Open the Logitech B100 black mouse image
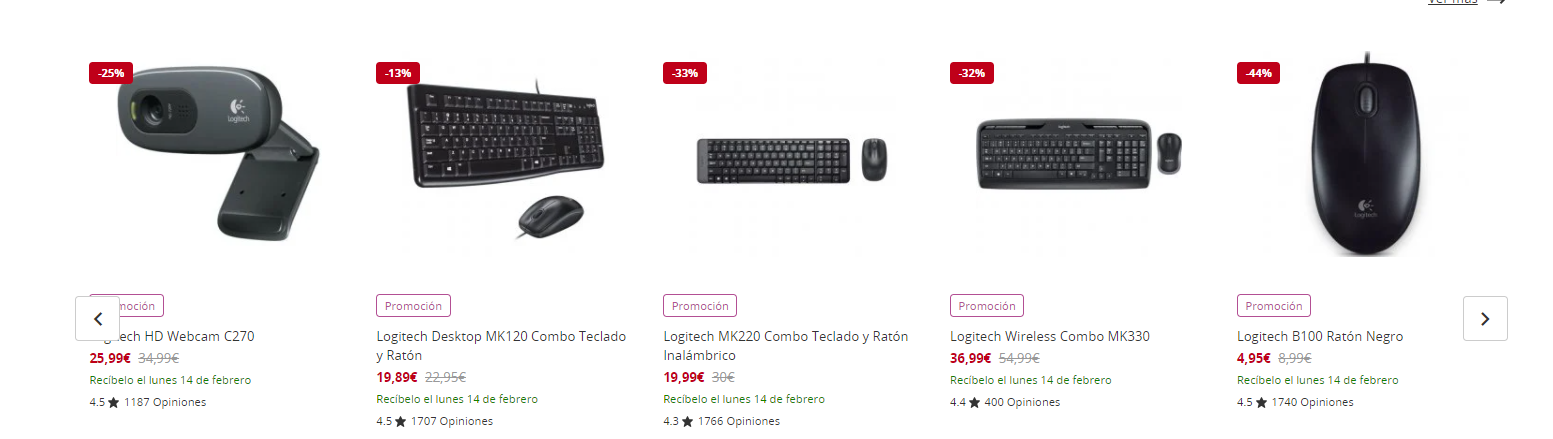Screen dimensions: 1553x439 pyautogui.click(x=1365, y=158)
